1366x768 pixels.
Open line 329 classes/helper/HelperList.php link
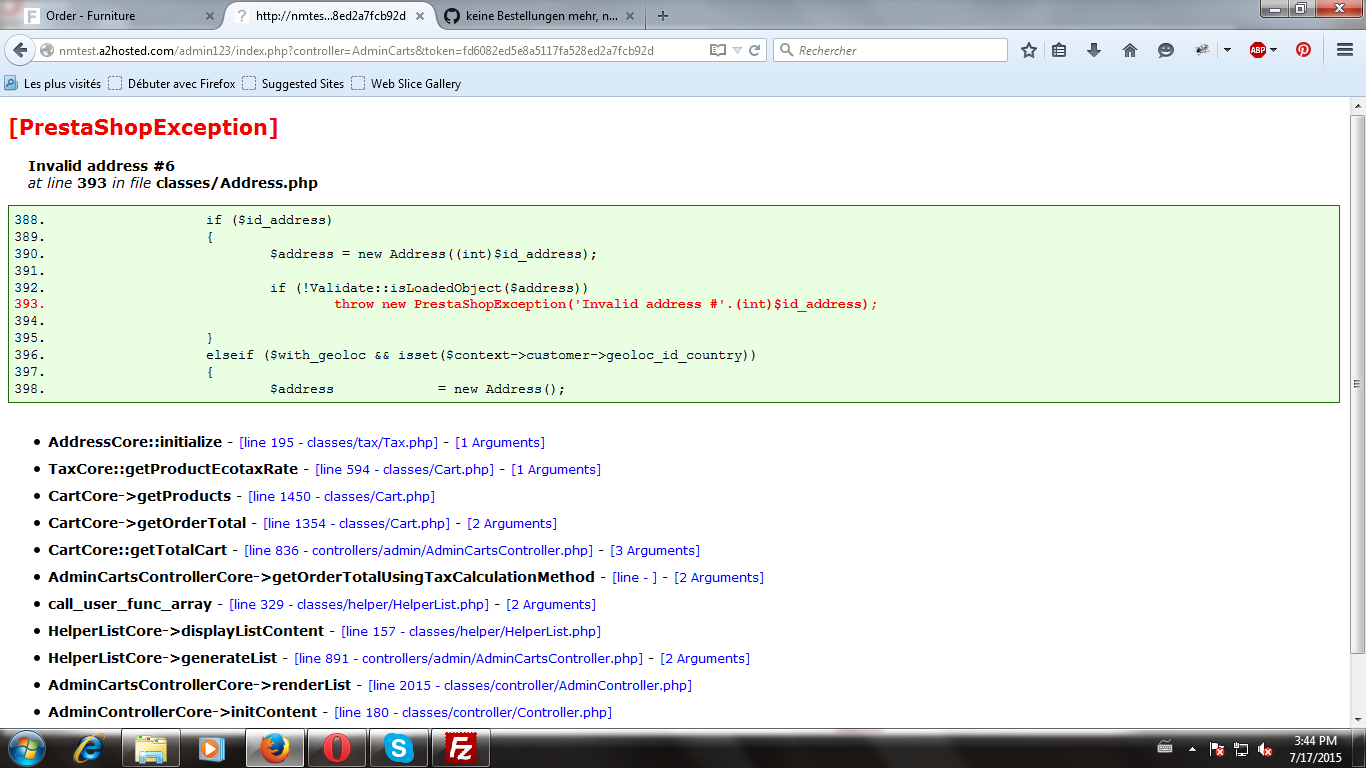tap(359, 604)
